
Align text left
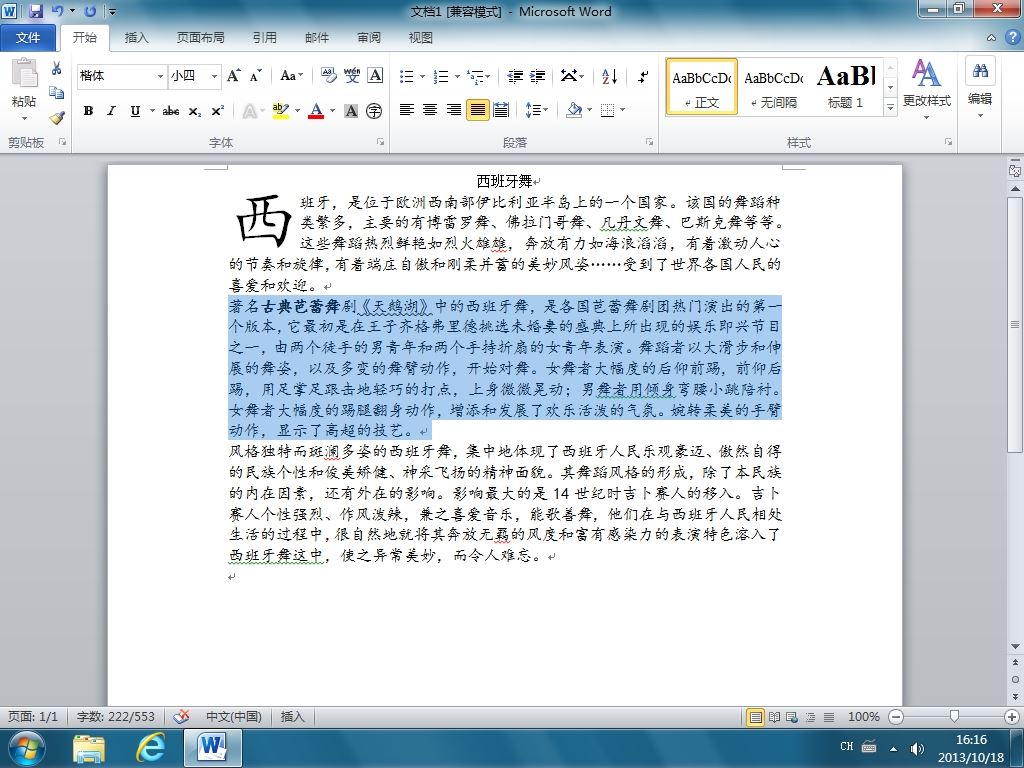point(406,110)
